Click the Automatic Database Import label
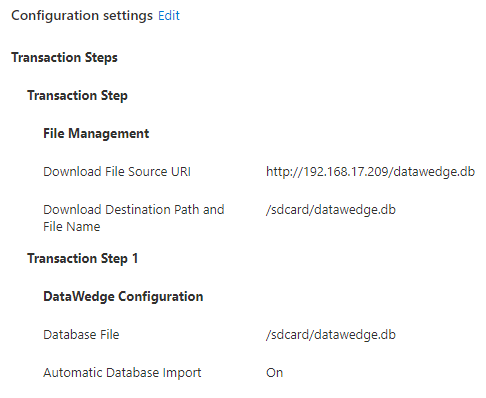The width and height of the screenshot is (486, 398). click(x=122, y=373)
